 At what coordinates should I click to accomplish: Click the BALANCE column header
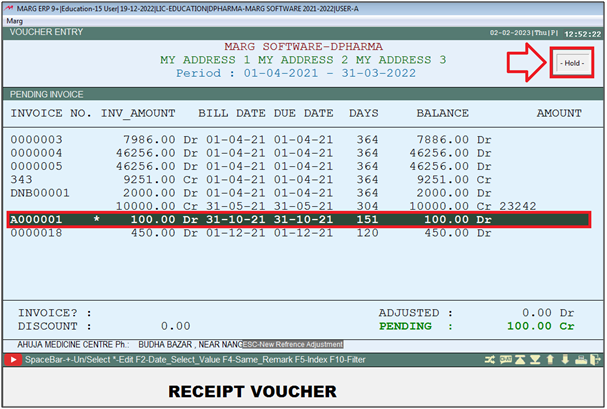[442, 113]
